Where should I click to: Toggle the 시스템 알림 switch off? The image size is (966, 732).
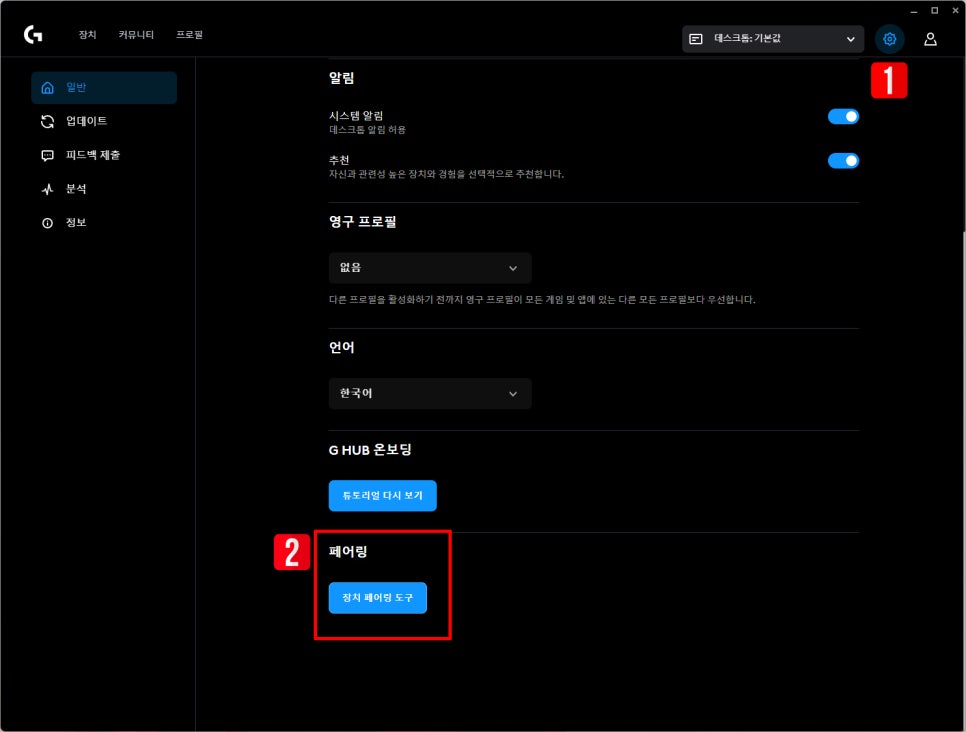(843, 116)
